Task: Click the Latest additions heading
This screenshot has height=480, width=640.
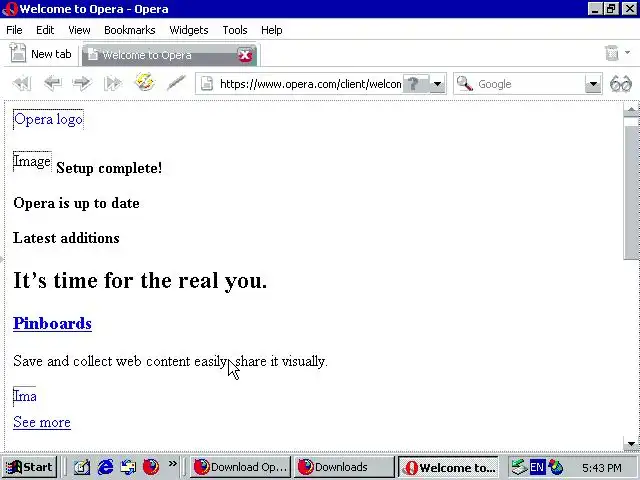Action: click(x=66, y=238)
